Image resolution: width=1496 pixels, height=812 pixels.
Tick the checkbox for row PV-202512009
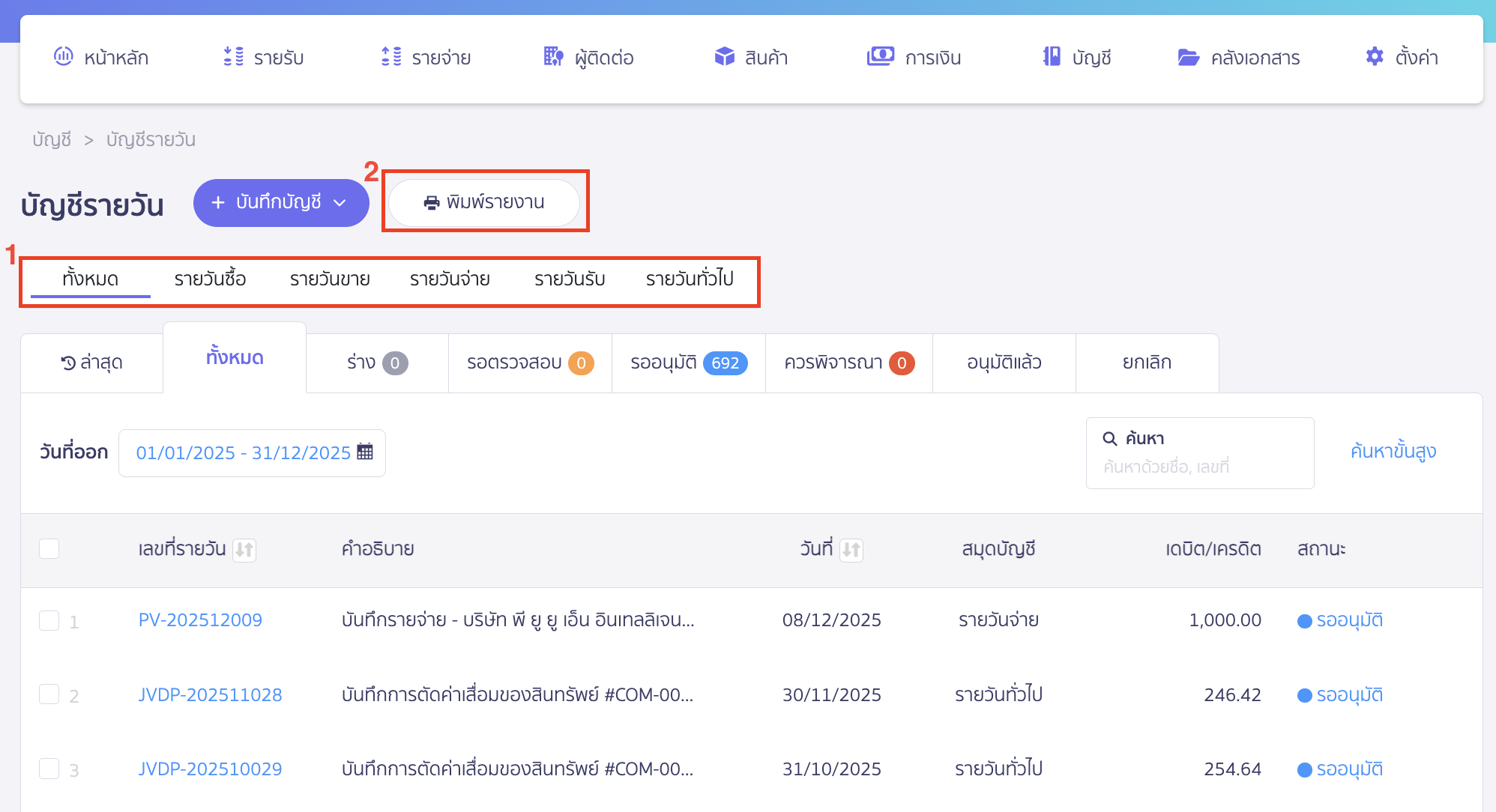click(x=49, y=619)
